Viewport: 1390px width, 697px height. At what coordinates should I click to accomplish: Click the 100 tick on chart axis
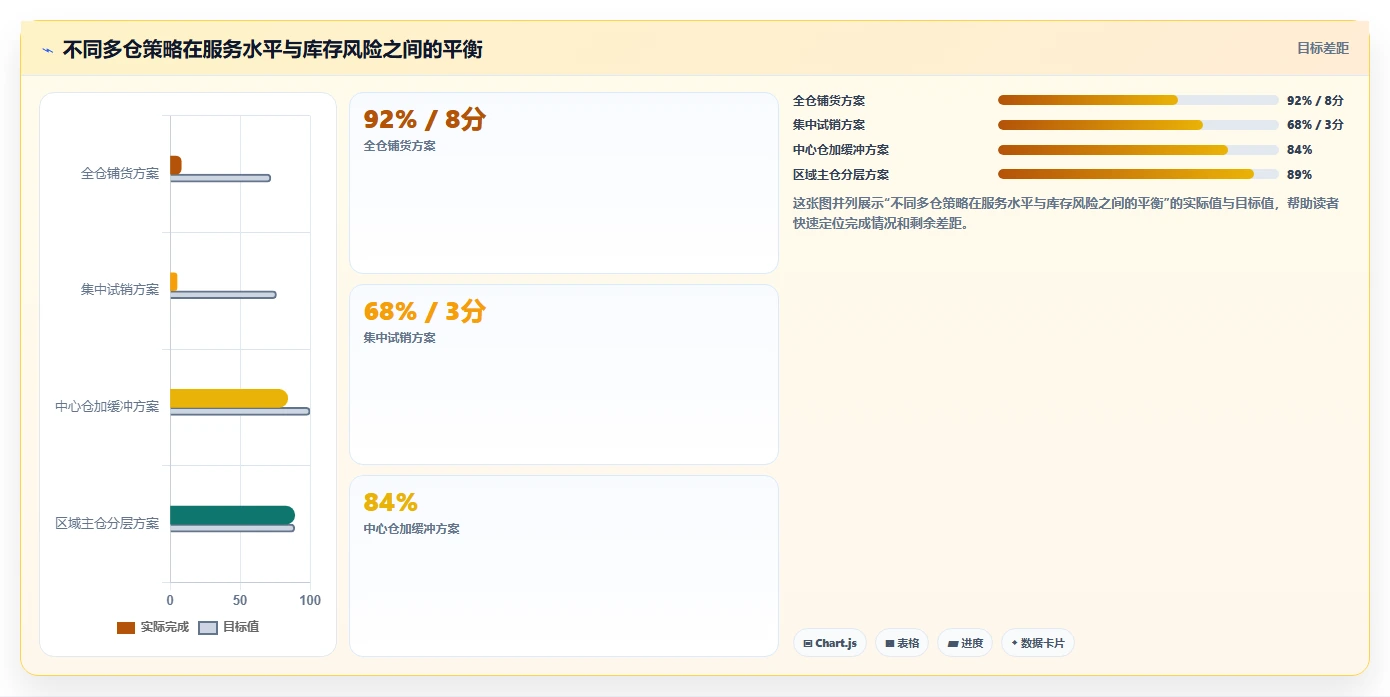[x=310, y=600]
